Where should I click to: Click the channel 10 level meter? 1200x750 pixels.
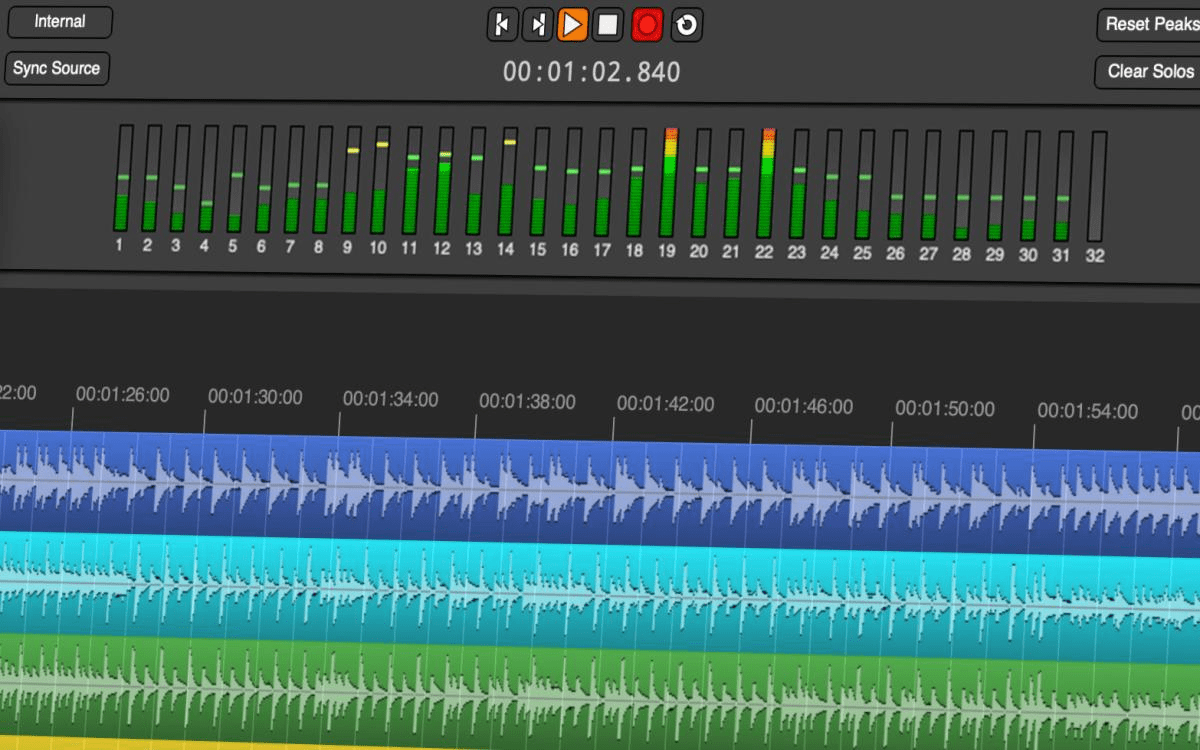381,180
